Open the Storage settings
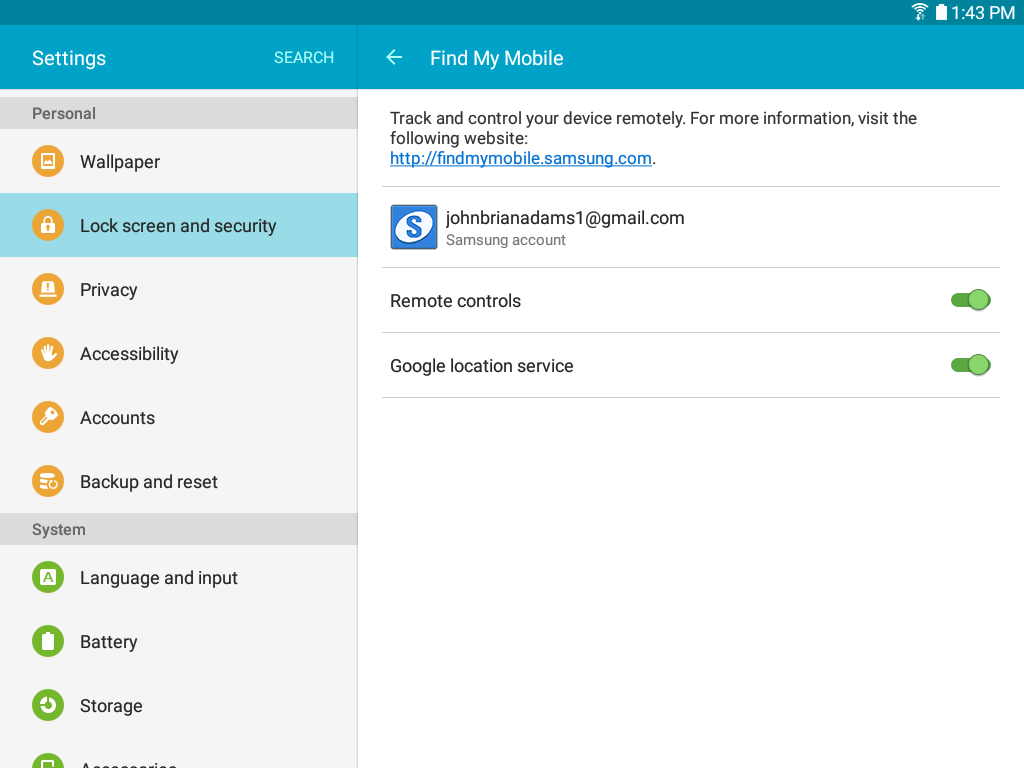This screenshot has width=1024, height=768. point(179,705)
